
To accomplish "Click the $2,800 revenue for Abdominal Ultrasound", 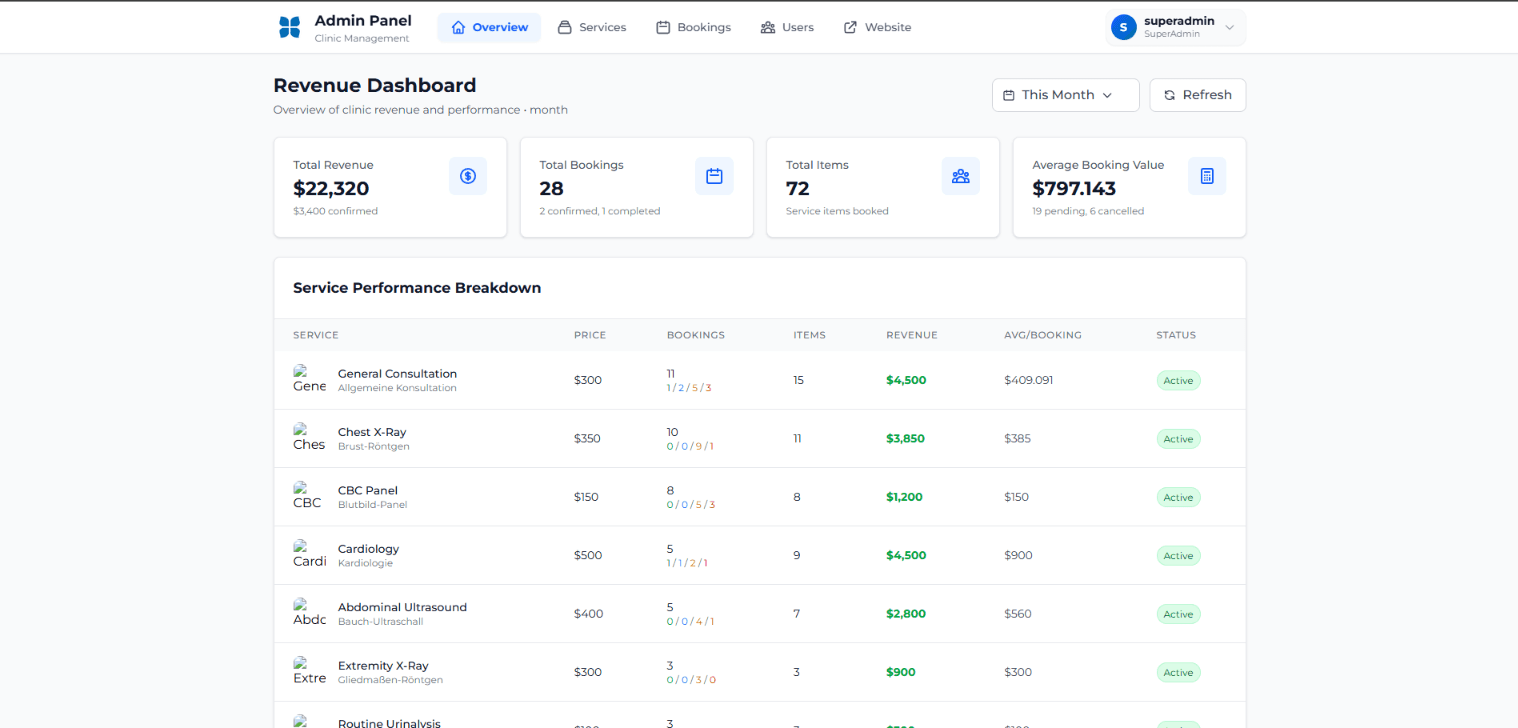I will (906, 613).
